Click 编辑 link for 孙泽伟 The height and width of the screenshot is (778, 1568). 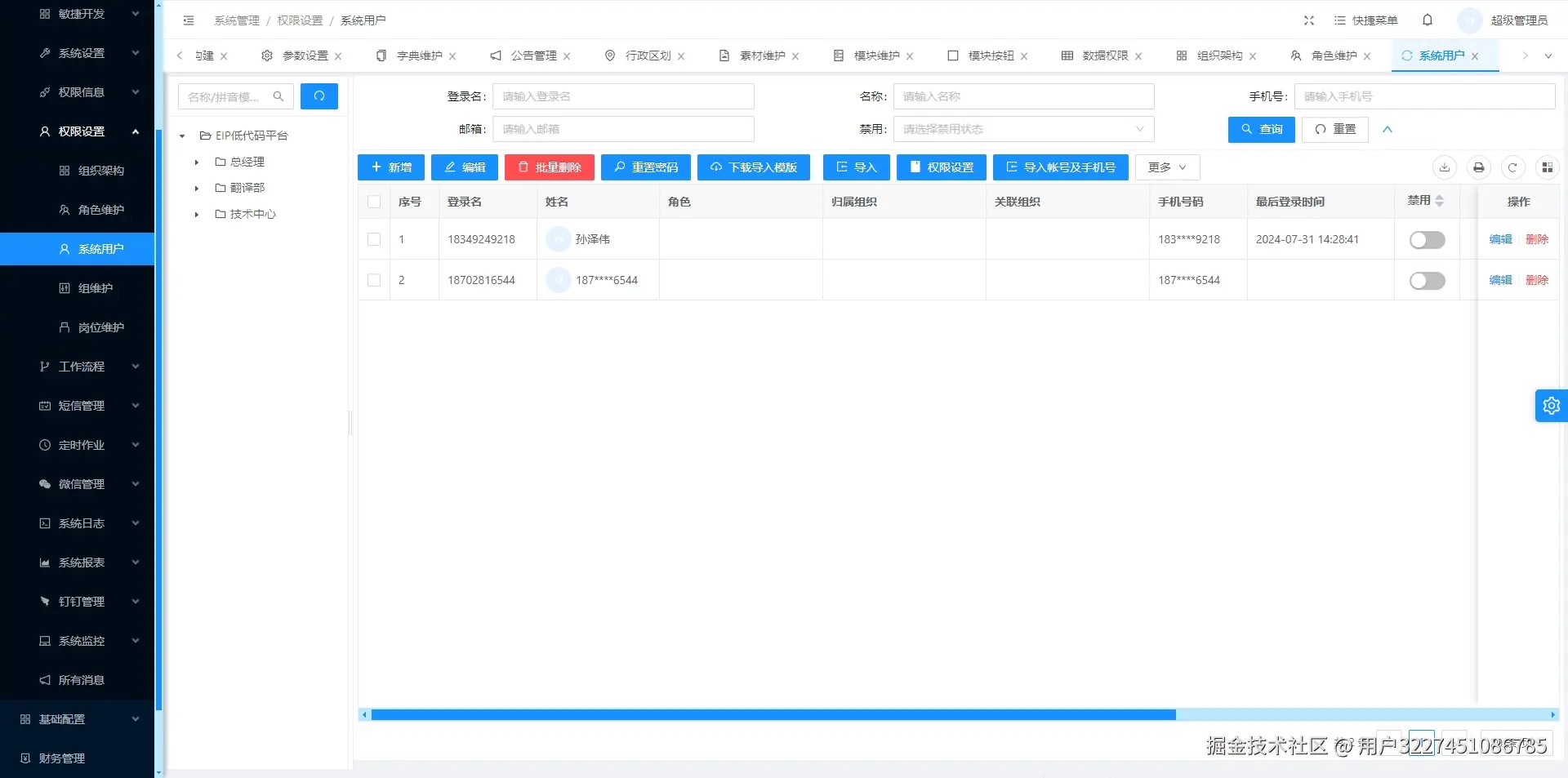click(x=1501, y=239)
